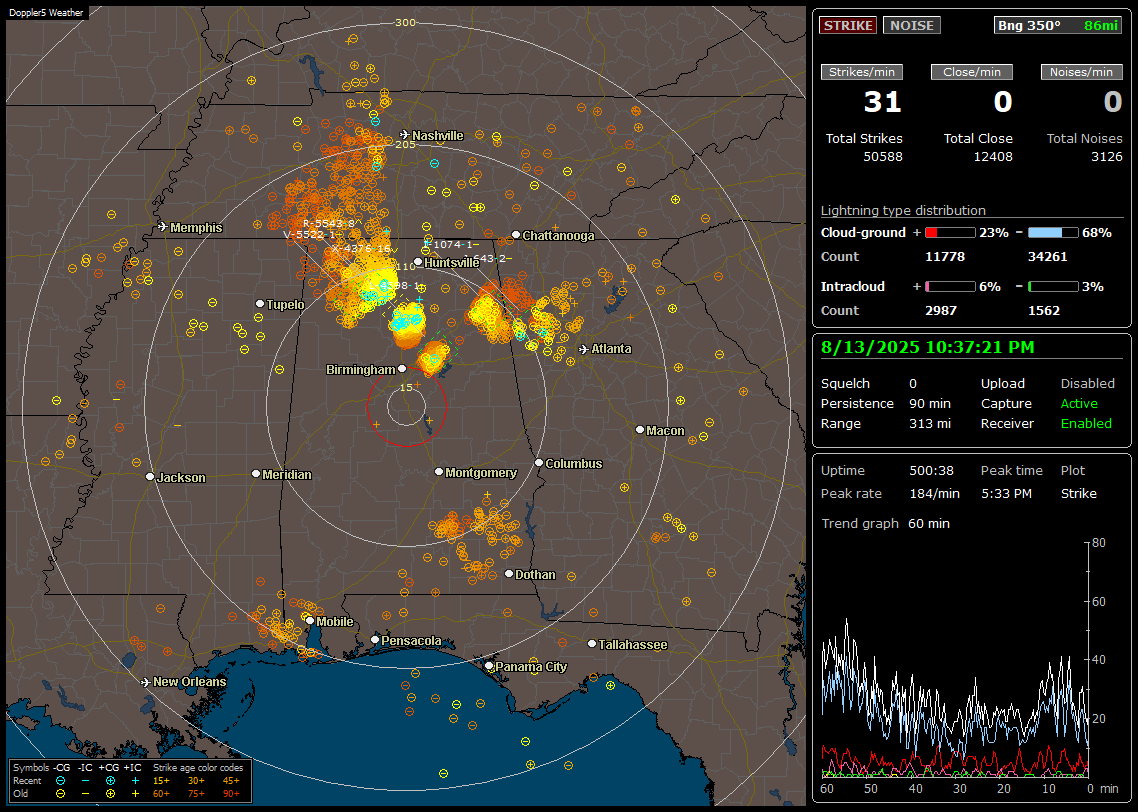Click the Memphis airport icon
The image size is (1138, 812).
pyautogui.click(x=163, y=227)
